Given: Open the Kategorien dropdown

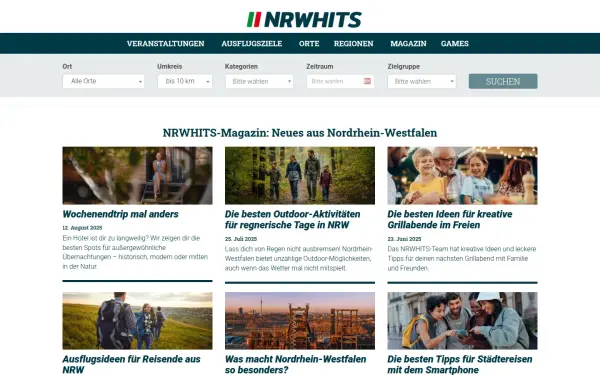Looking at the screenshot, I should (x=259, y=81).
